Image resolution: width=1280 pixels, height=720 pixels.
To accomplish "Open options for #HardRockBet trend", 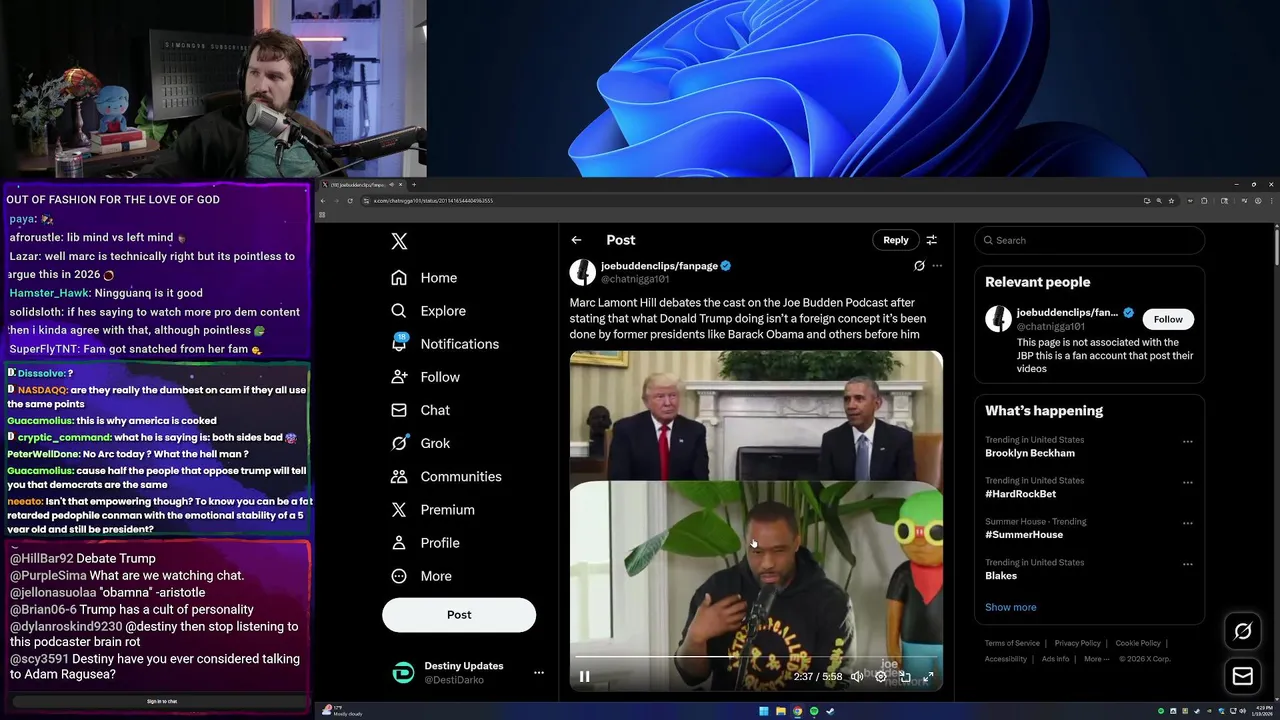I will click(x=1188, y=482).
